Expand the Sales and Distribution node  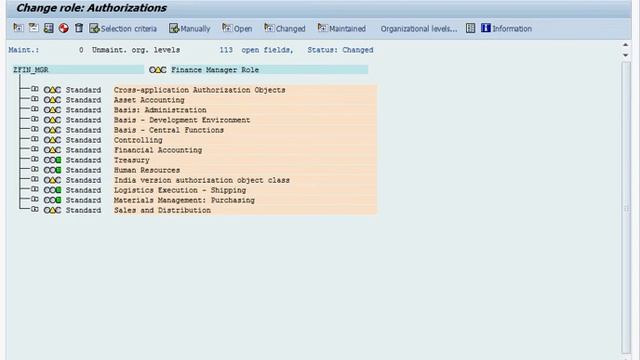35,209
